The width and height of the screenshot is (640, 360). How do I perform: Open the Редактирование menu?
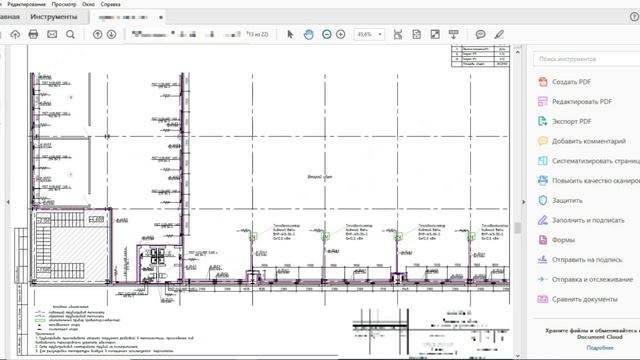[x=27, y=4]
